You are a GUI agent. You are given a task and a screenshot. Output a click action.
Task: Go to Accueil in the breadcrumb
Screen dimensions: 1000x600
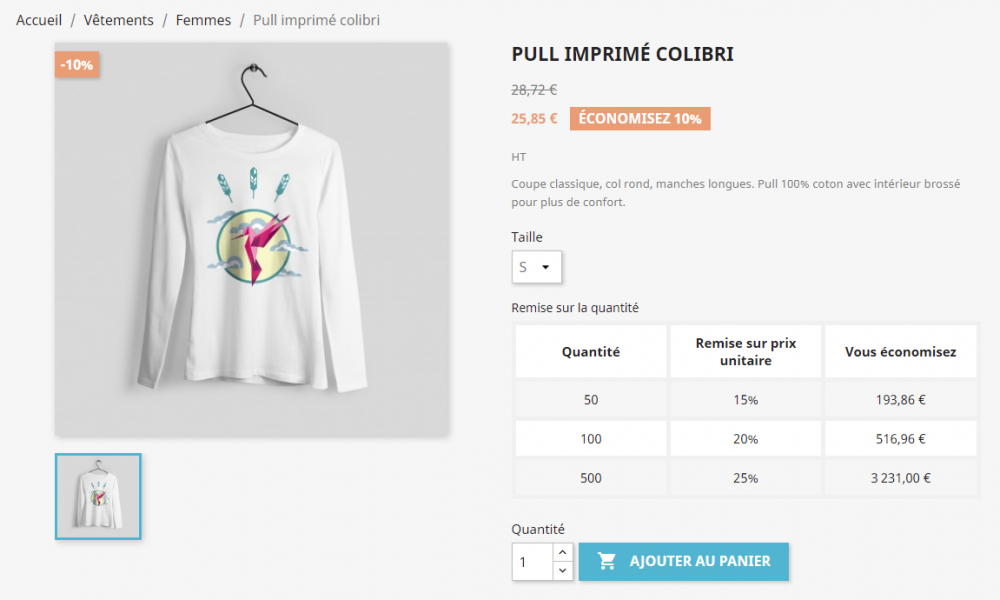click(x=39, y=20)
